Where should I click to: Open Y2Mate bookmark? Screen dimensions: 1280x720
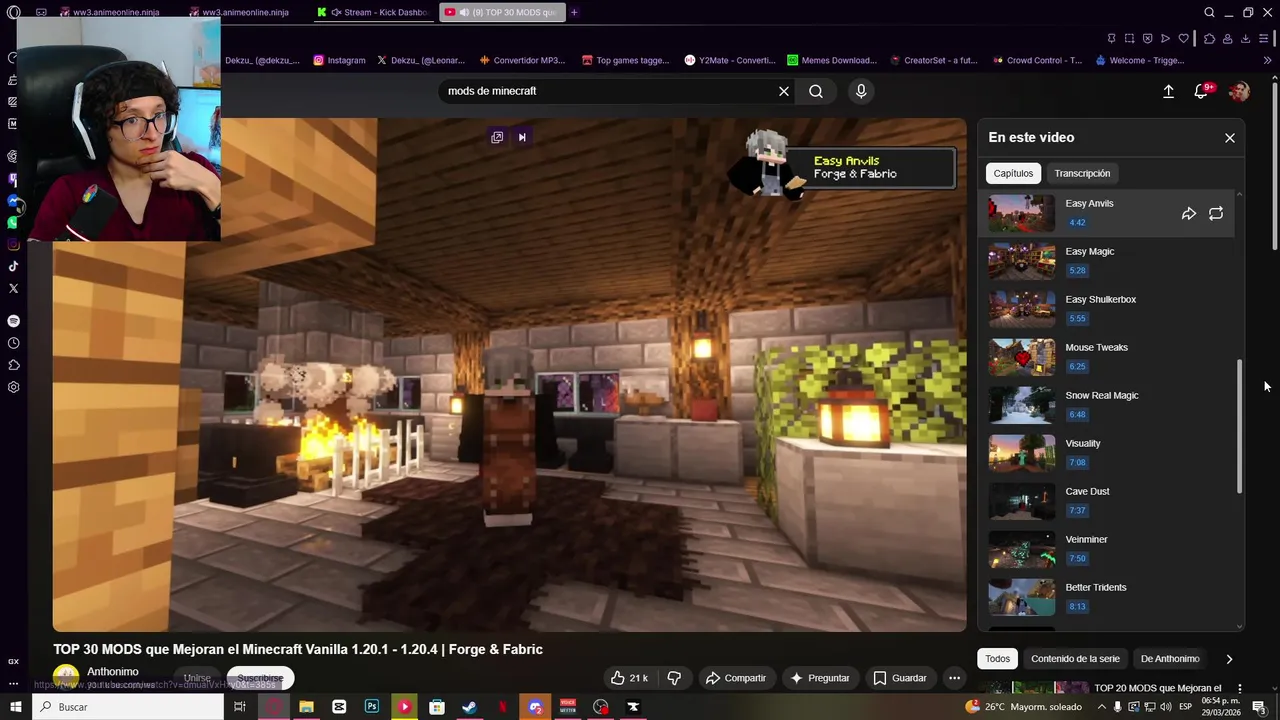coord(730,60)
